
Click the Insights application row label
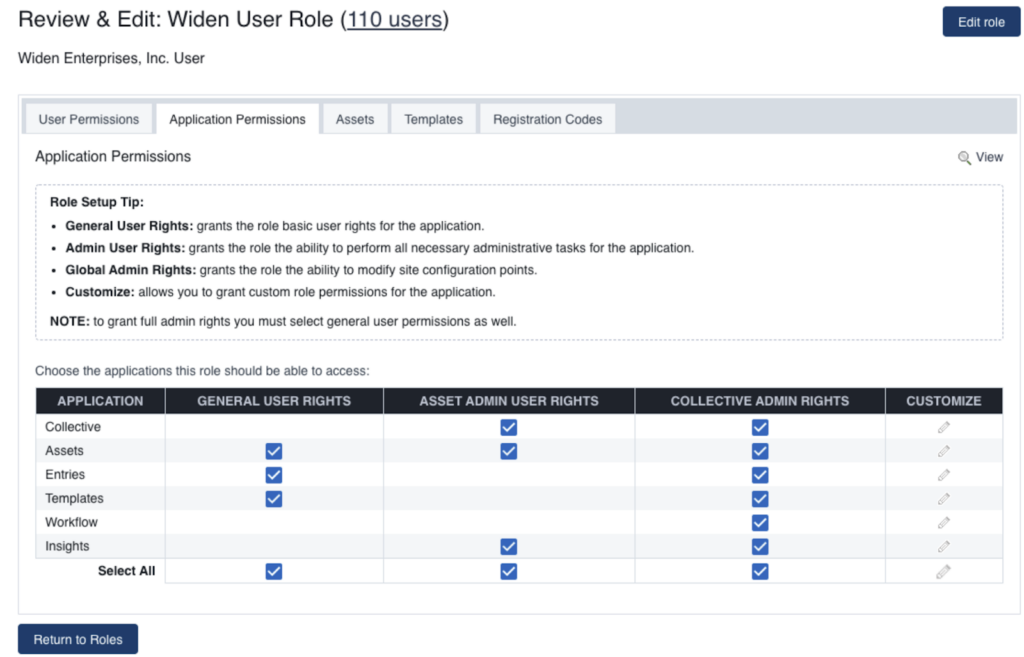coord(67,547)
